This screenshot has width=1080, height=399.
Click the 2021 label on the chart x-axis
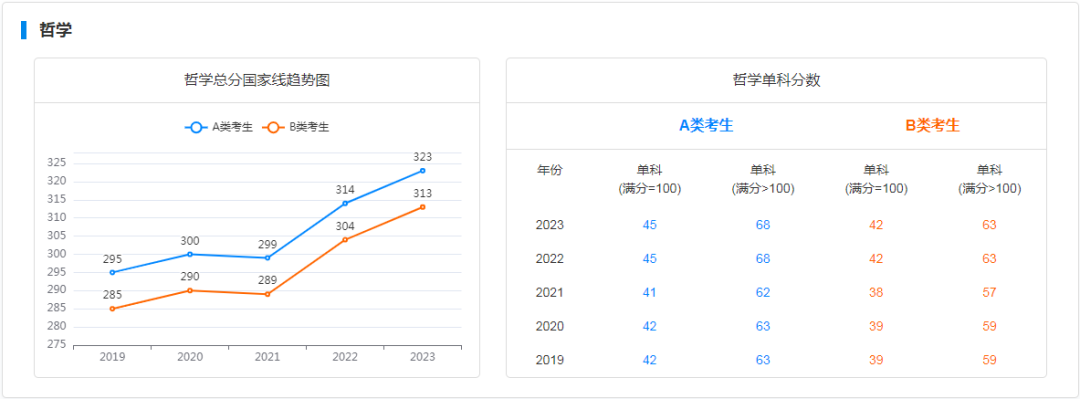tap(267, 356)
